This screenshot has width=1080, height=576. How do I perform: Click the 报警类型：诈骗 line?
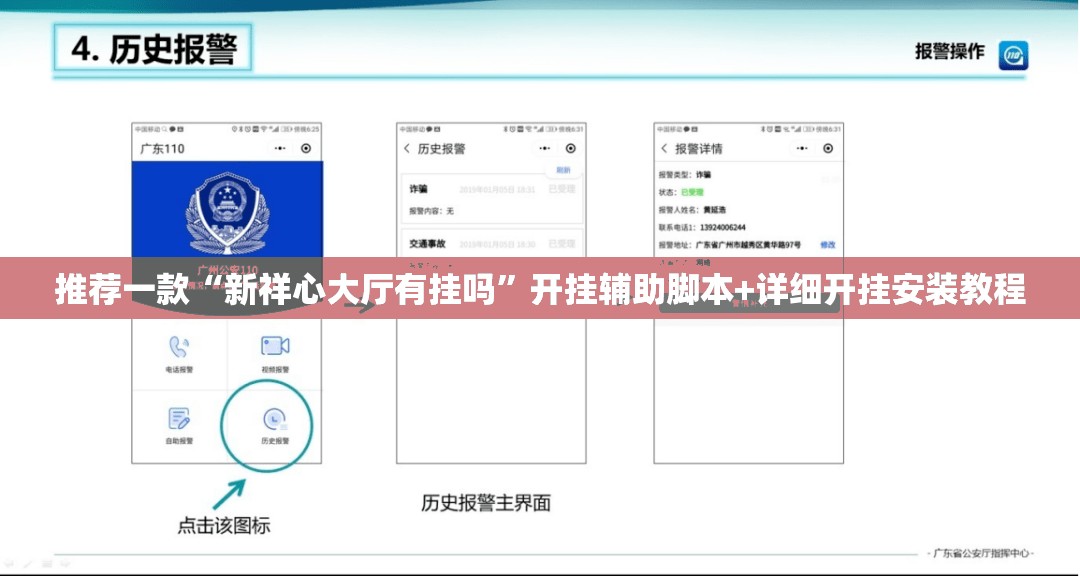(x=684, y=175)
